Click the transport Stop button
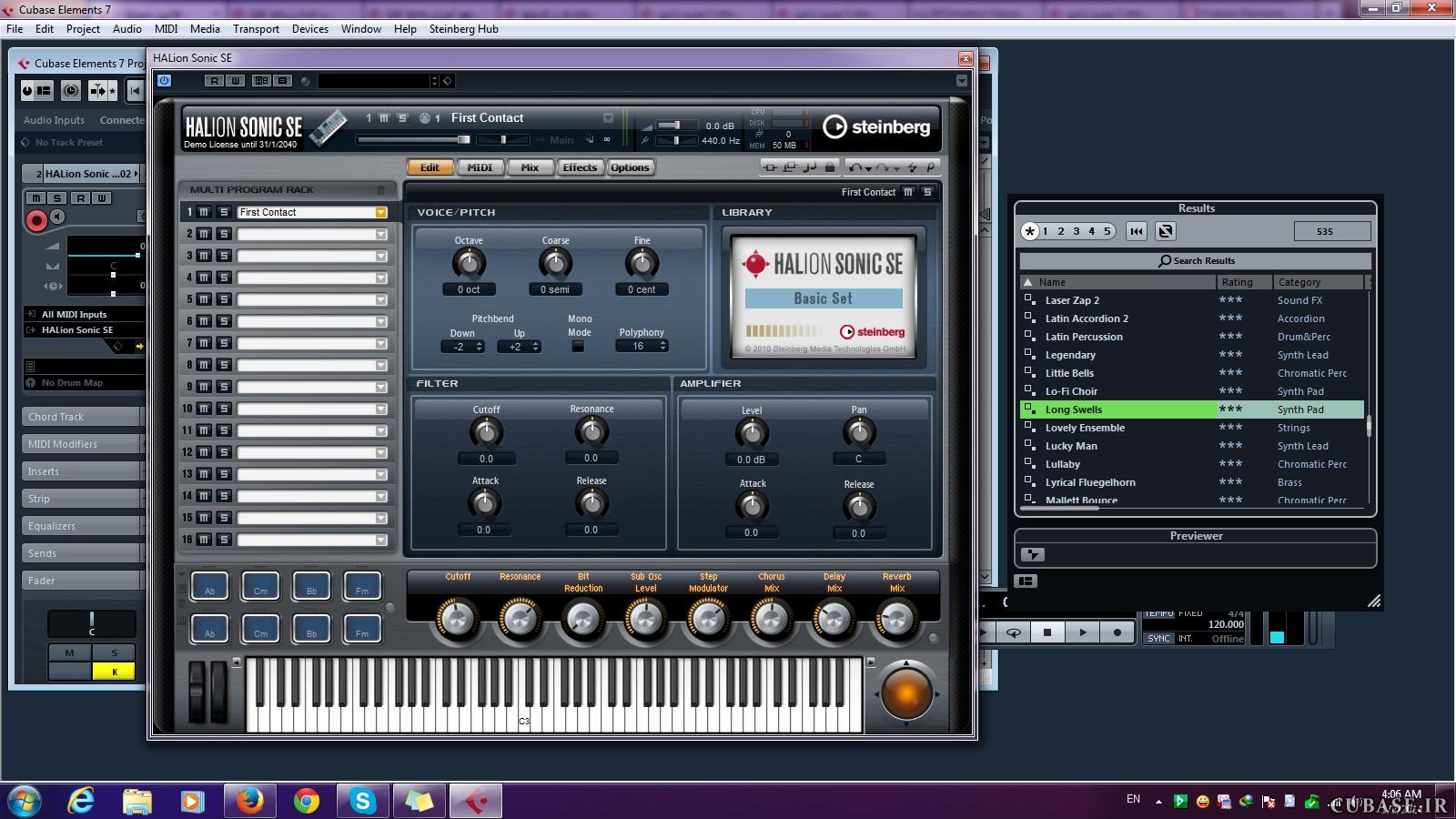 1047,632
